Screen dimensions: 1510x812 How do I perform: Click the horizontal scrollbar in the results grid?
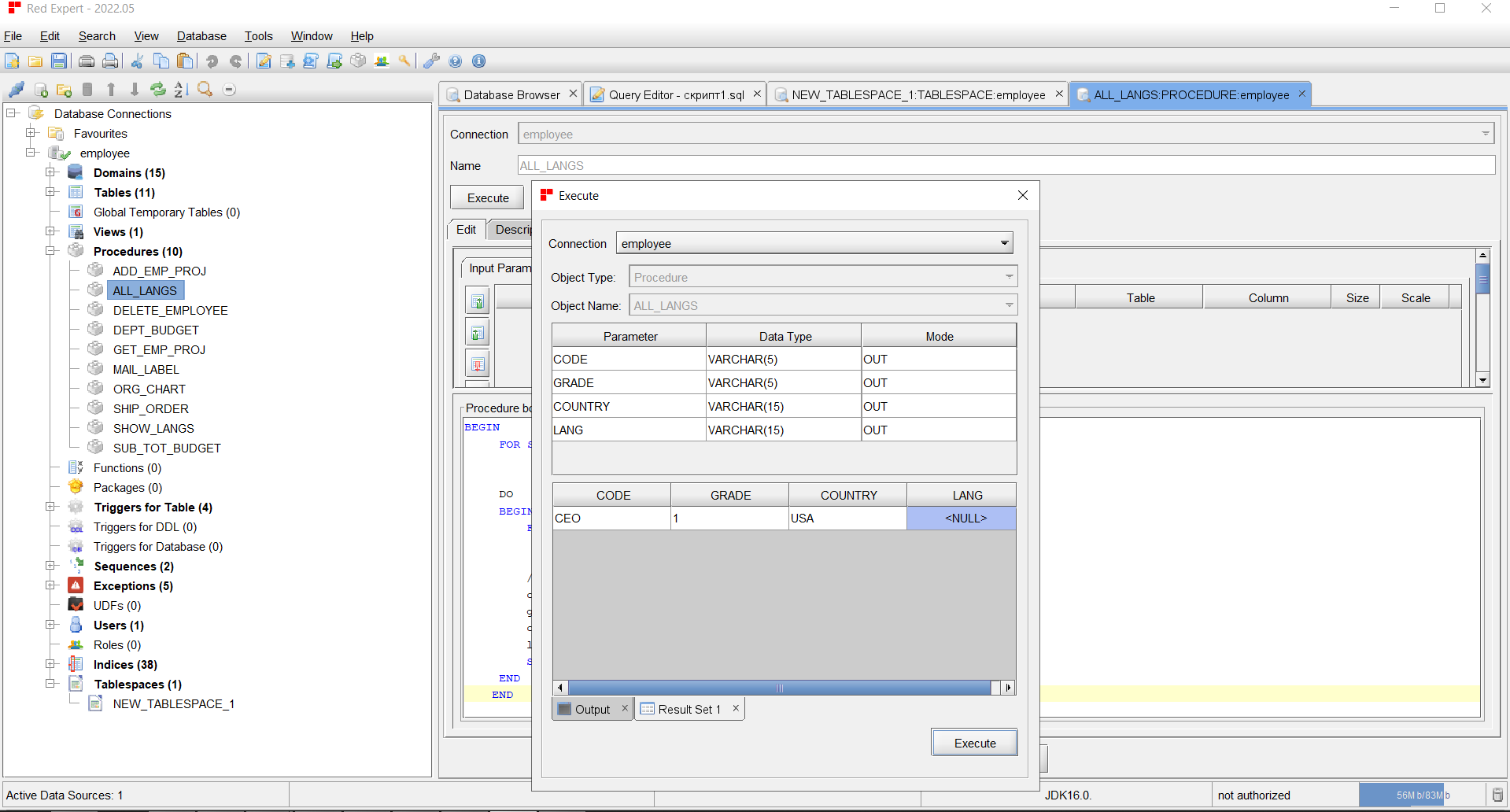tap(780, 687)
